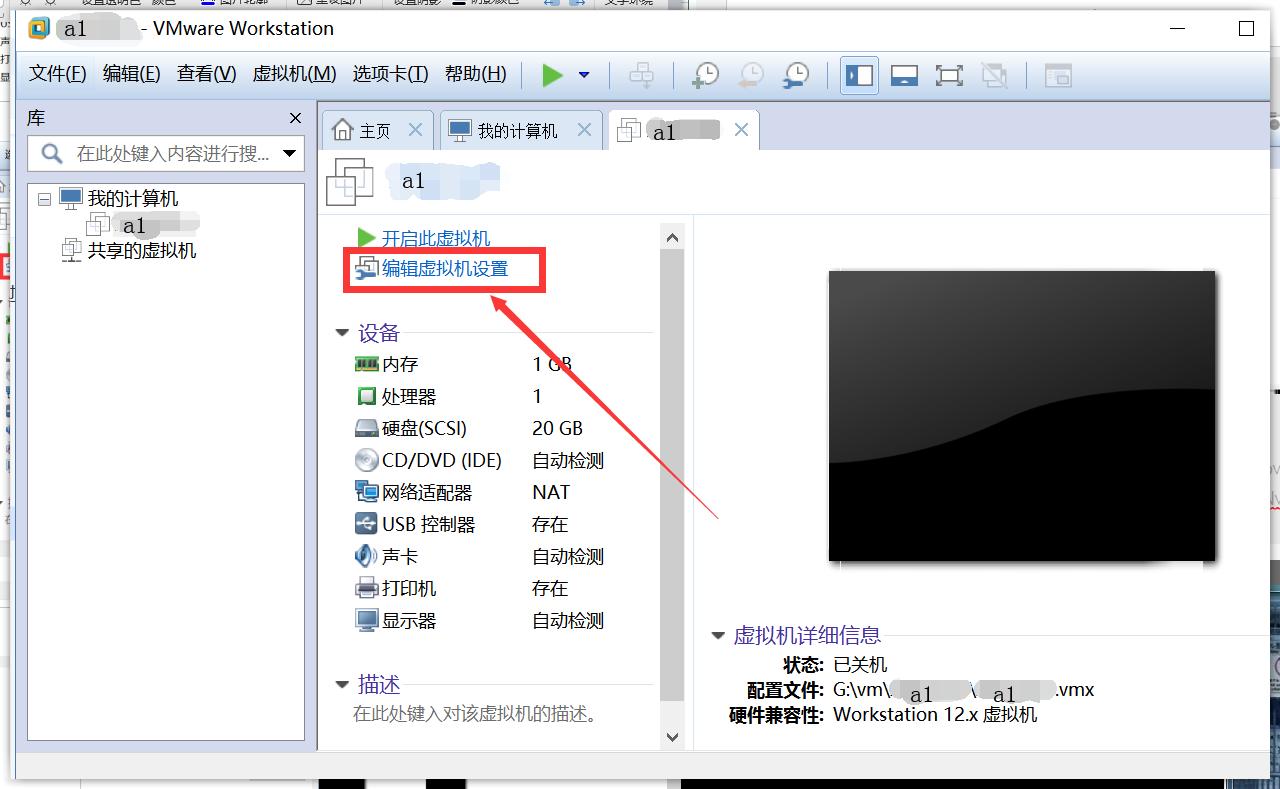Take a snapshot with the clock-plus icon
This screenshot has height=789, width=1280.
click(706, 75)
